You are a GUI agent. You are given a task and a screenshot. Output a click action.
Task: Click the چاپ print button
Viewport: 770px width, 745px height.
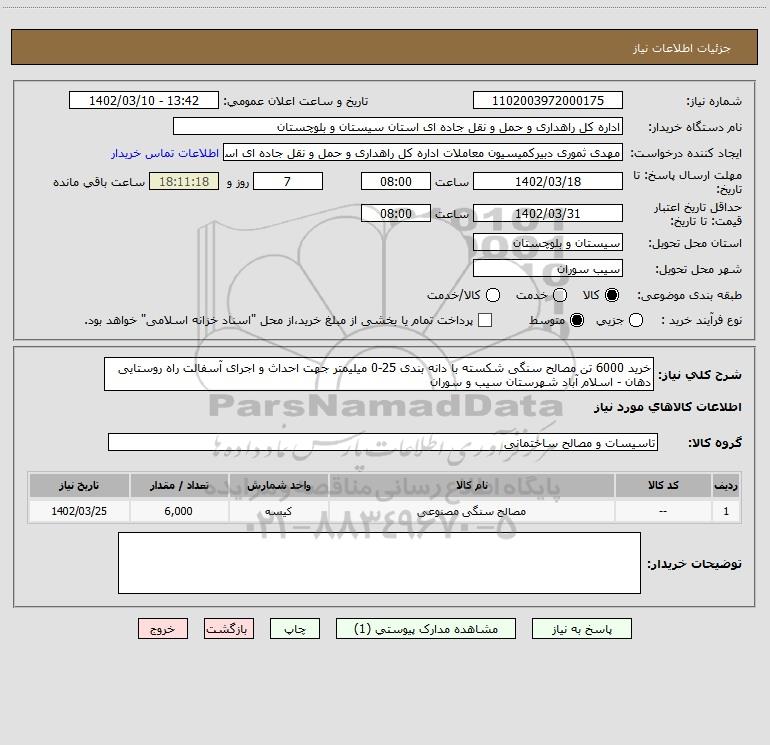[295, 629]
